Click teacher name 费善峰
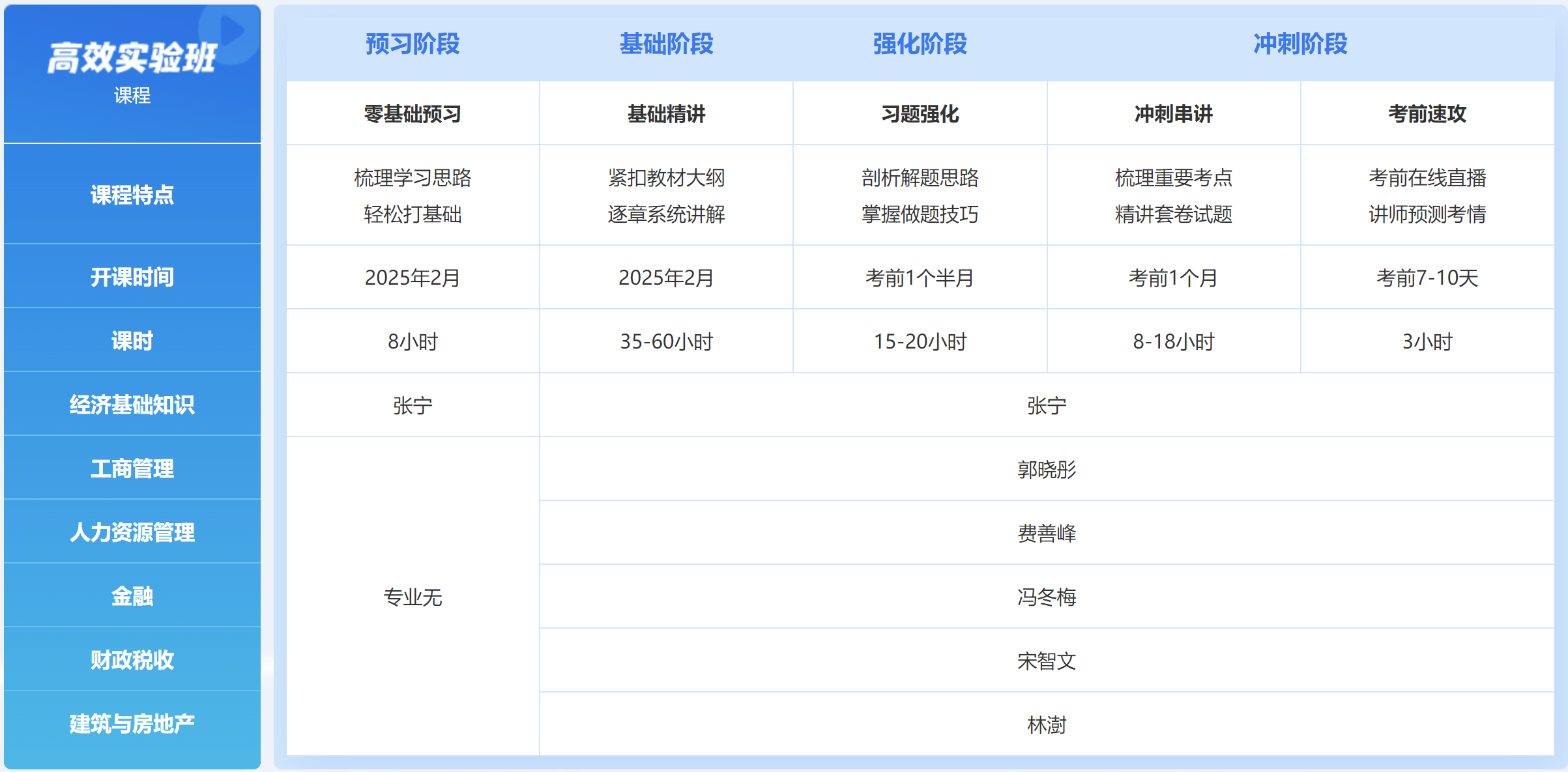 pos(1047,533)
